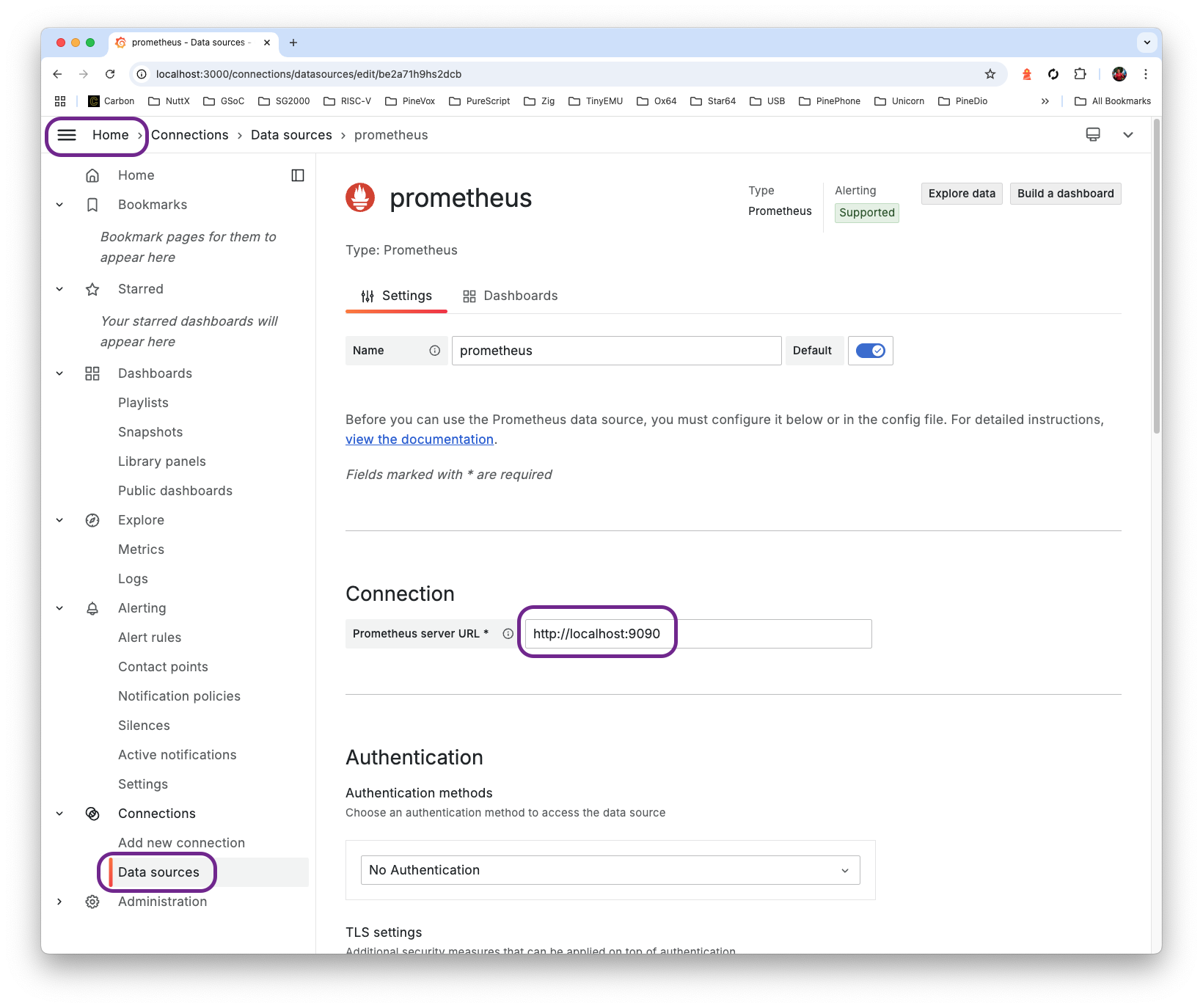
Task: Open Library panels
Action: click(162, 461)
